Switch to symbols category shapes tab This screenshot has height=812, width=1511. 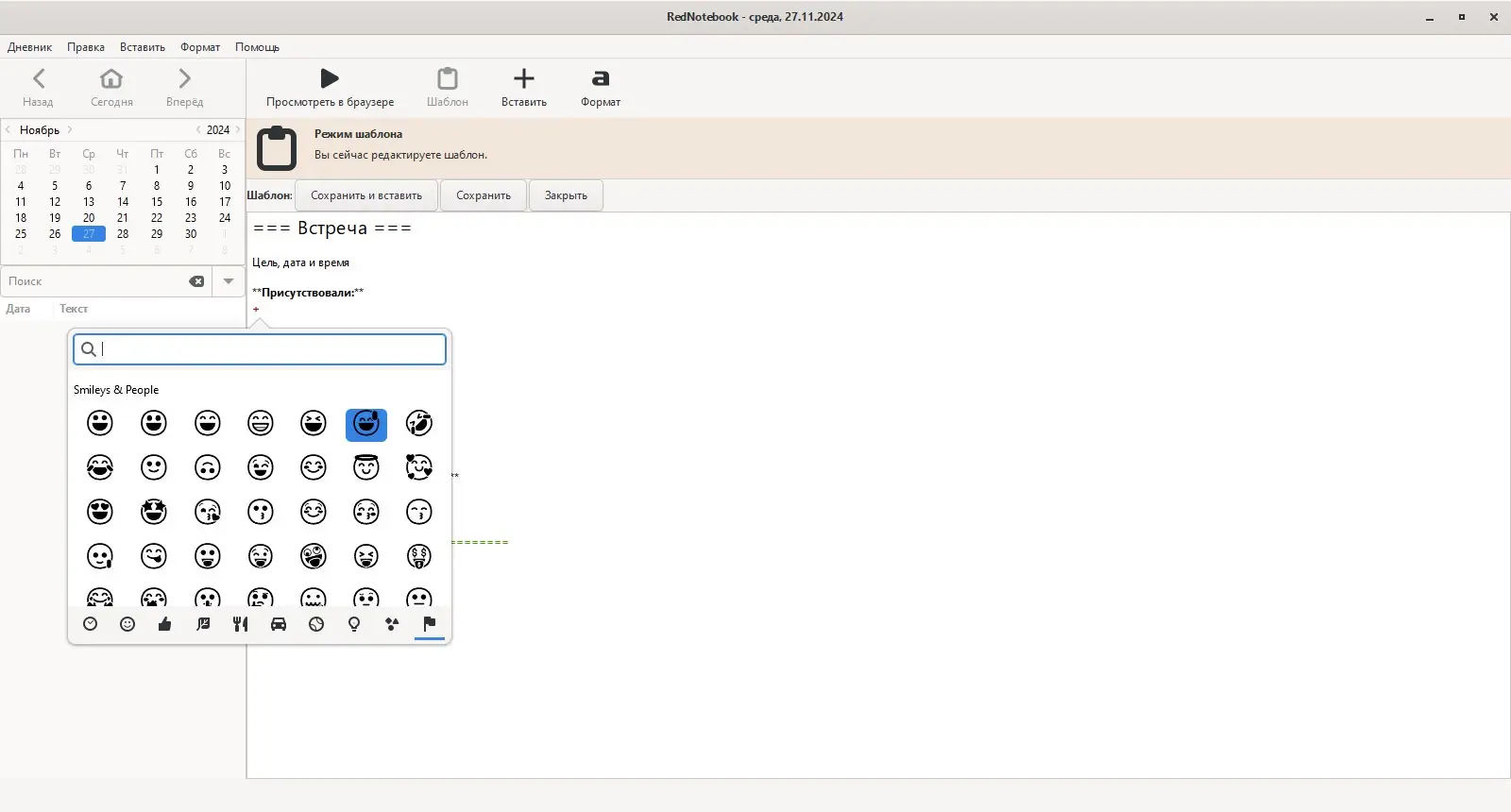[x=392, y=624]
